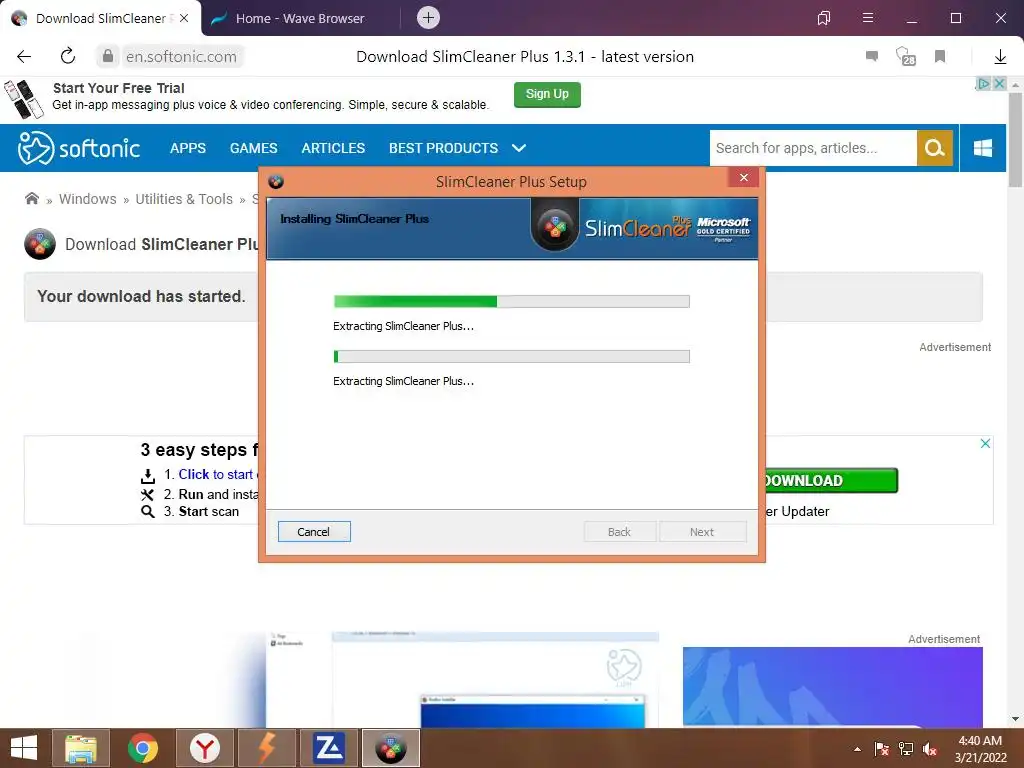The width and height of the screenshot is (1024, 768).
Task: Cancel the SlimCleaner Plus installation
Action: click(314, 532)
